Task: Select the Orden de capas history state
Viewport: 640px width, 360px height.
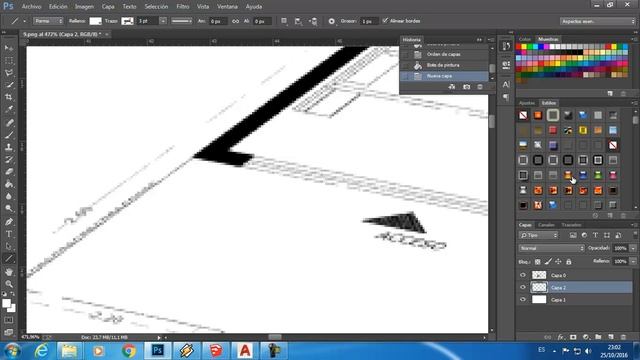Action: 444,54
